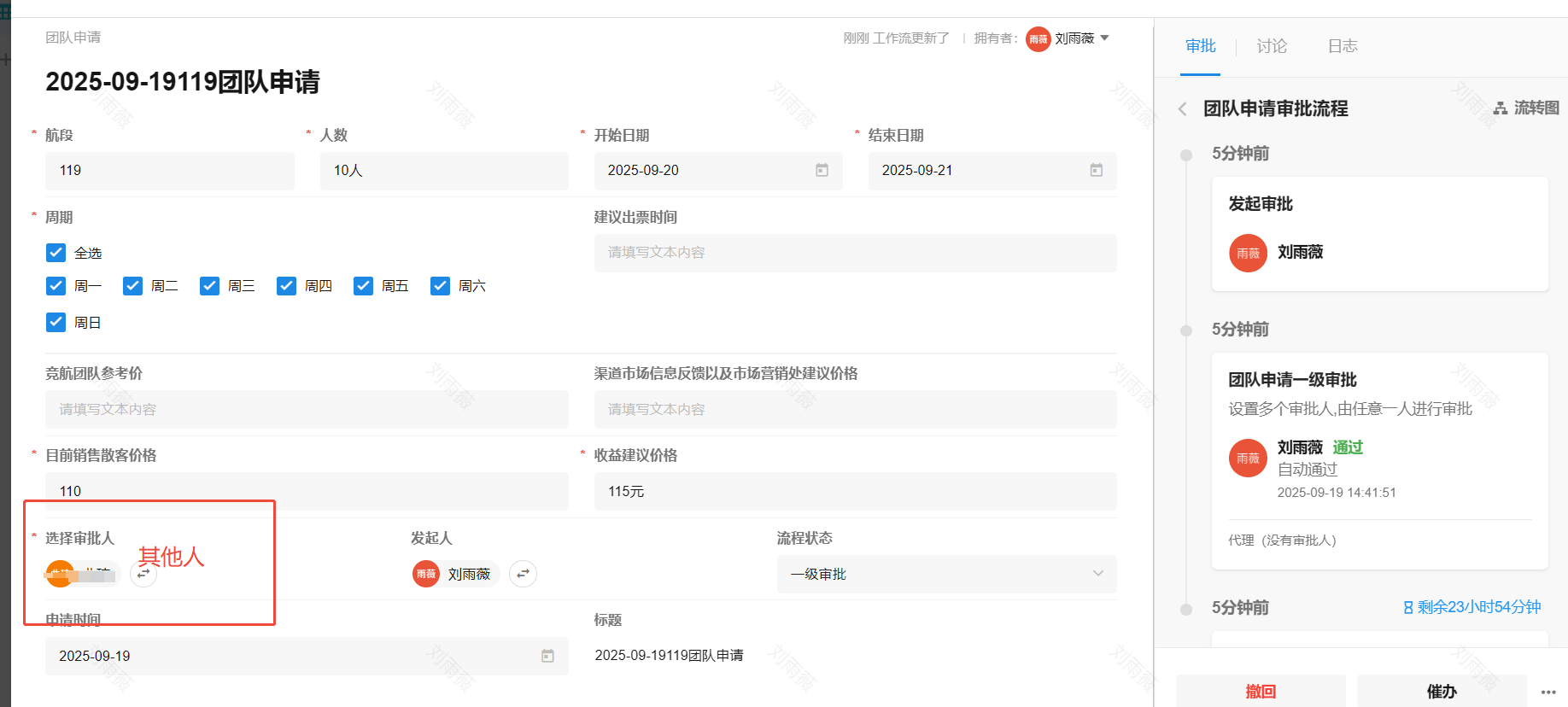Uncheck the 周一 checkbox
The width and height of the screenshot is (1568, 707).
[x=56, y=286]
